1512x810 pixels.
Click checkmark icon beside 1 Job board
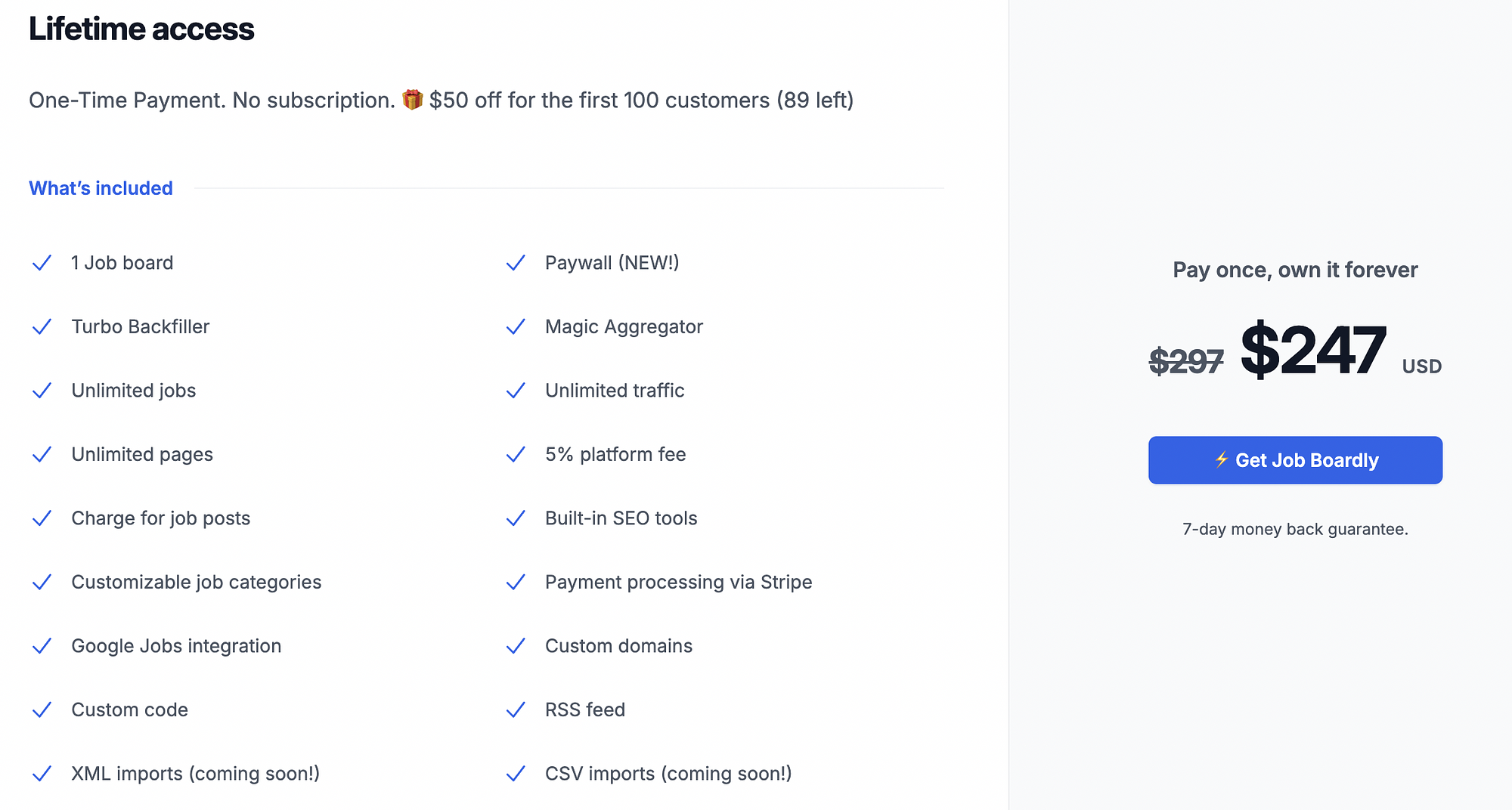pos(42,263)
